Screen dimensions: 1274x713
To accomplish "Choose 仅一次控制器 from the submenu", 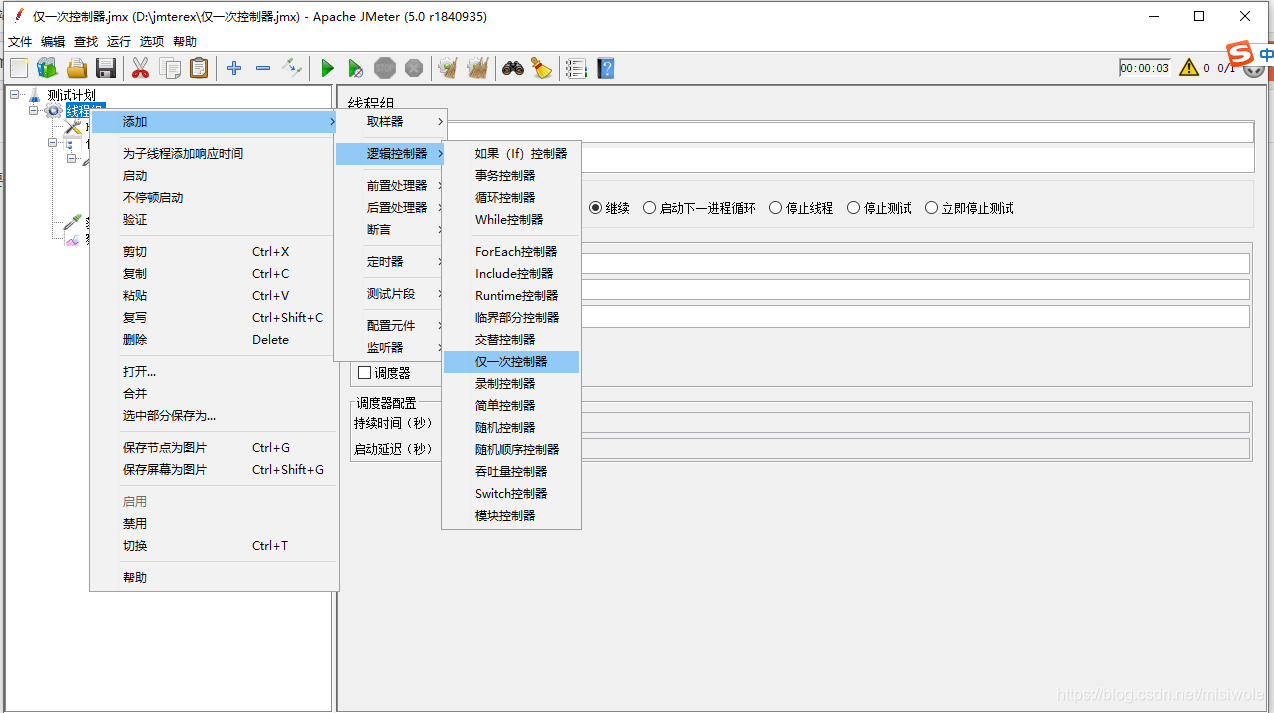I will point(511,361).
